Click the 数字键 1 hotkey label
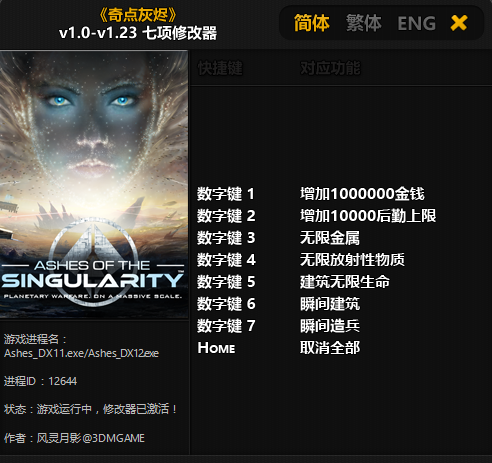492x463 pixels. [226, 194]
